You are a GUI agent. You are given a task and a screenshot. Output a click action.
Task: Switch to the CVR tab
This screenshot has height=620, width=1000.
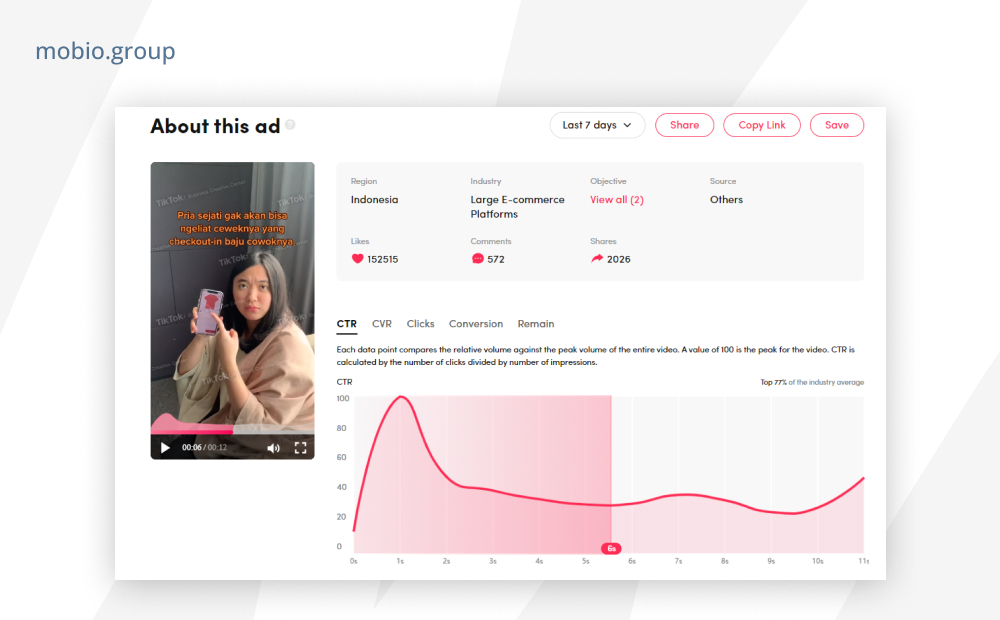381,324
